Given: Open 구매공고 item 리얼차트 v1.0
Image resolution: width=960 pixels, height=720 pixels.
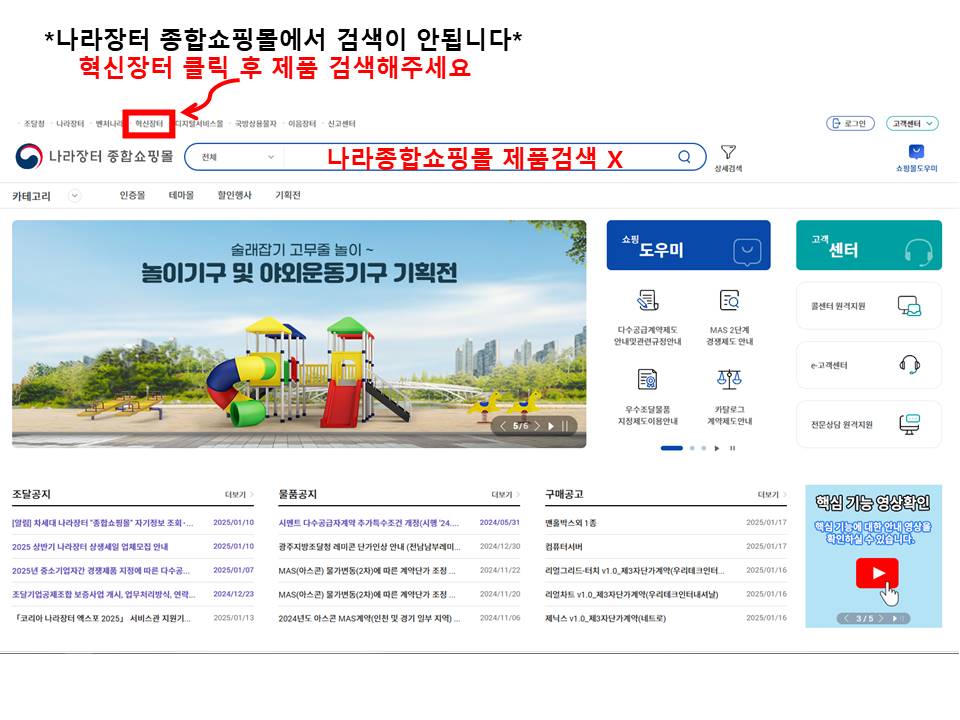Looking at the screenshot, I should (632, 594).
